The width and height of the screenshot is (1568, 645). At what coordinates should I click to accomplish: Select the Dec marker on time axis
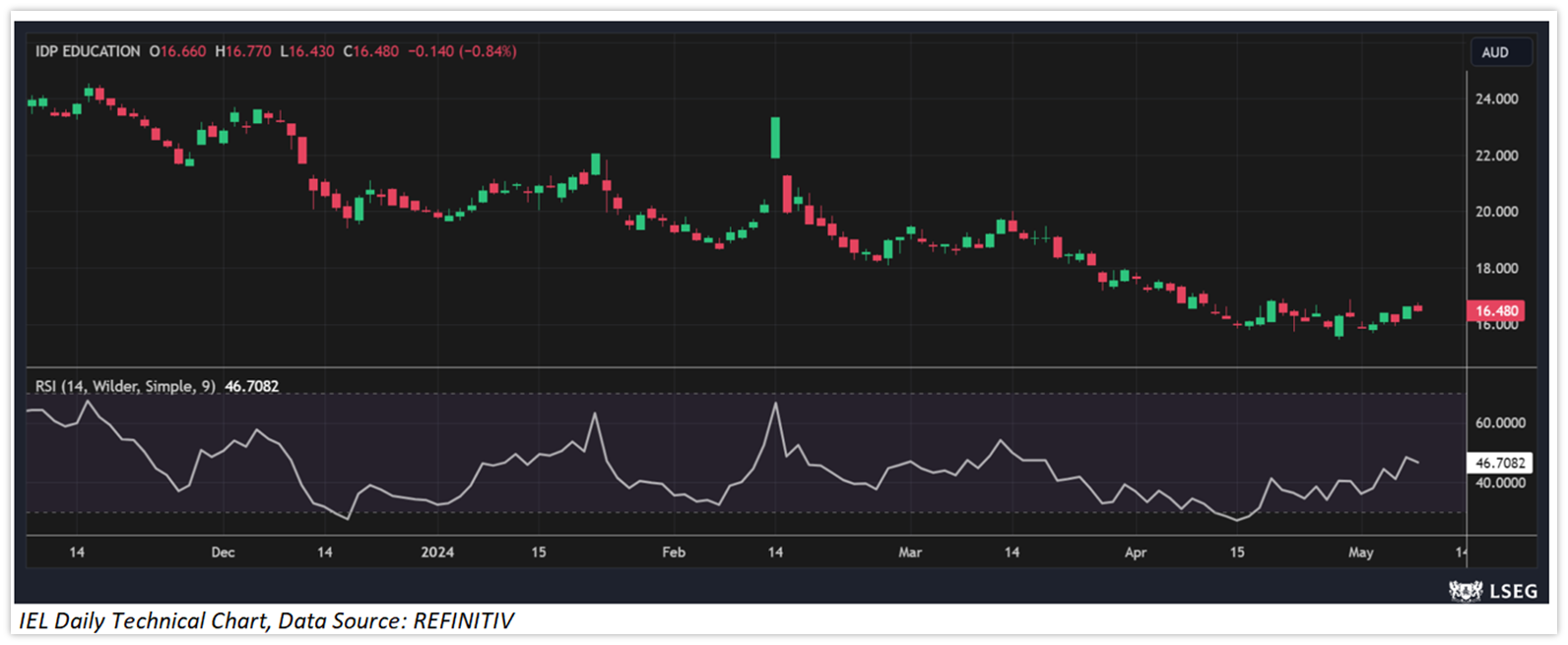[223, 552]
